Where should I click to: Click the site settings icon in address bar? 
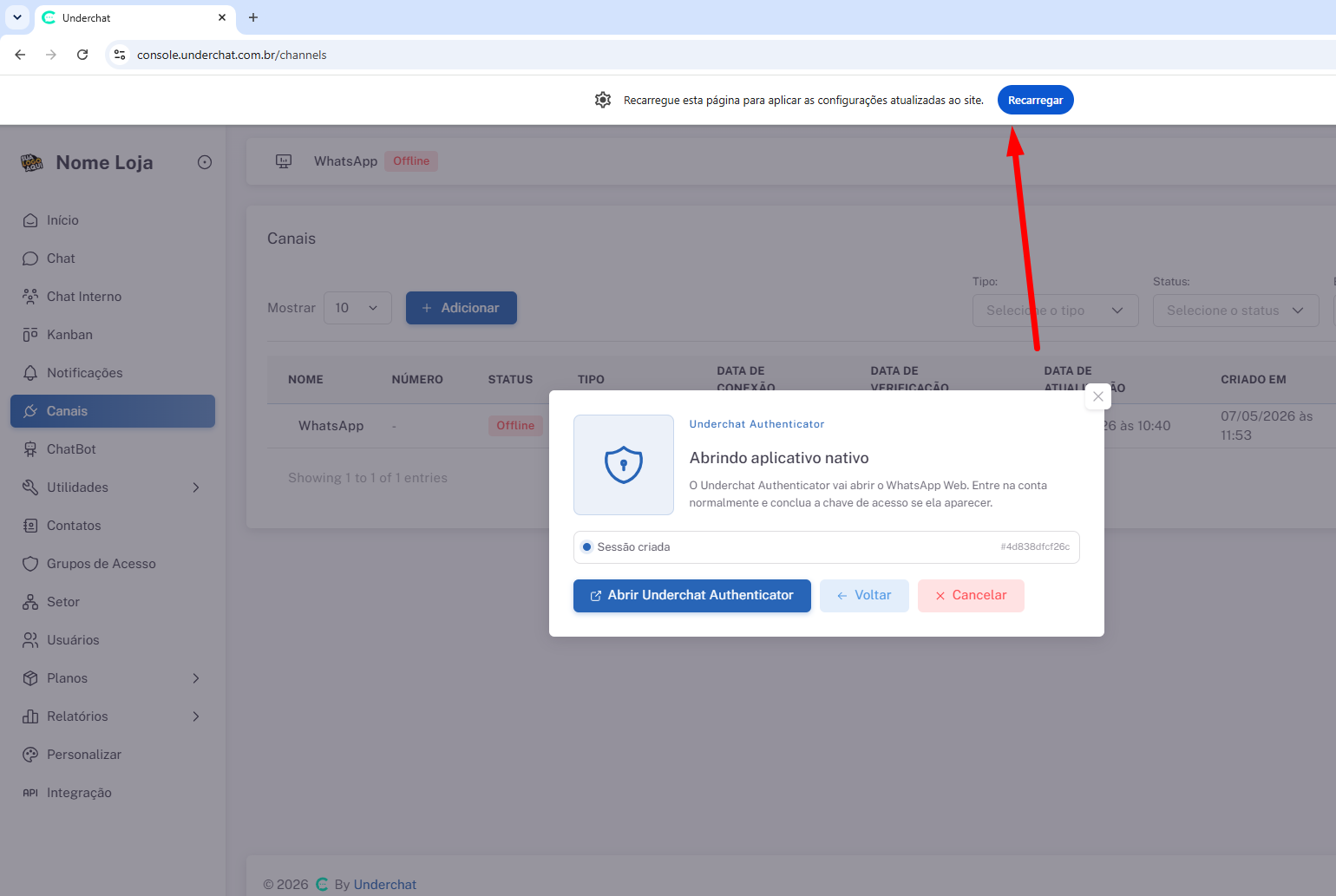click(x=120, y=55)
